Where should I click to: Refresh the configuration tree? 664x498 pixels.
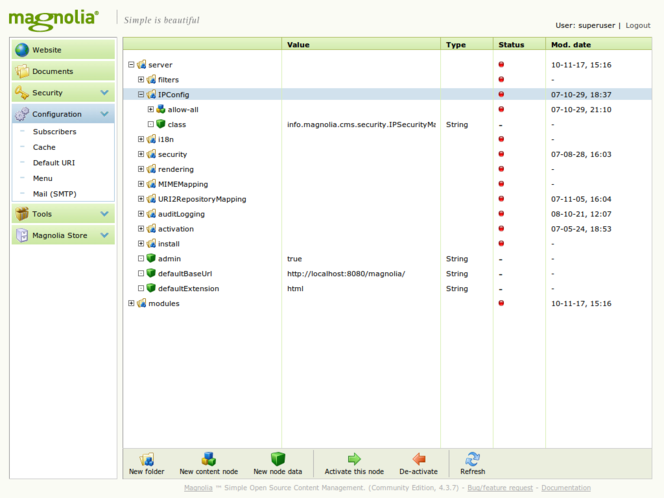click(473, 459)
